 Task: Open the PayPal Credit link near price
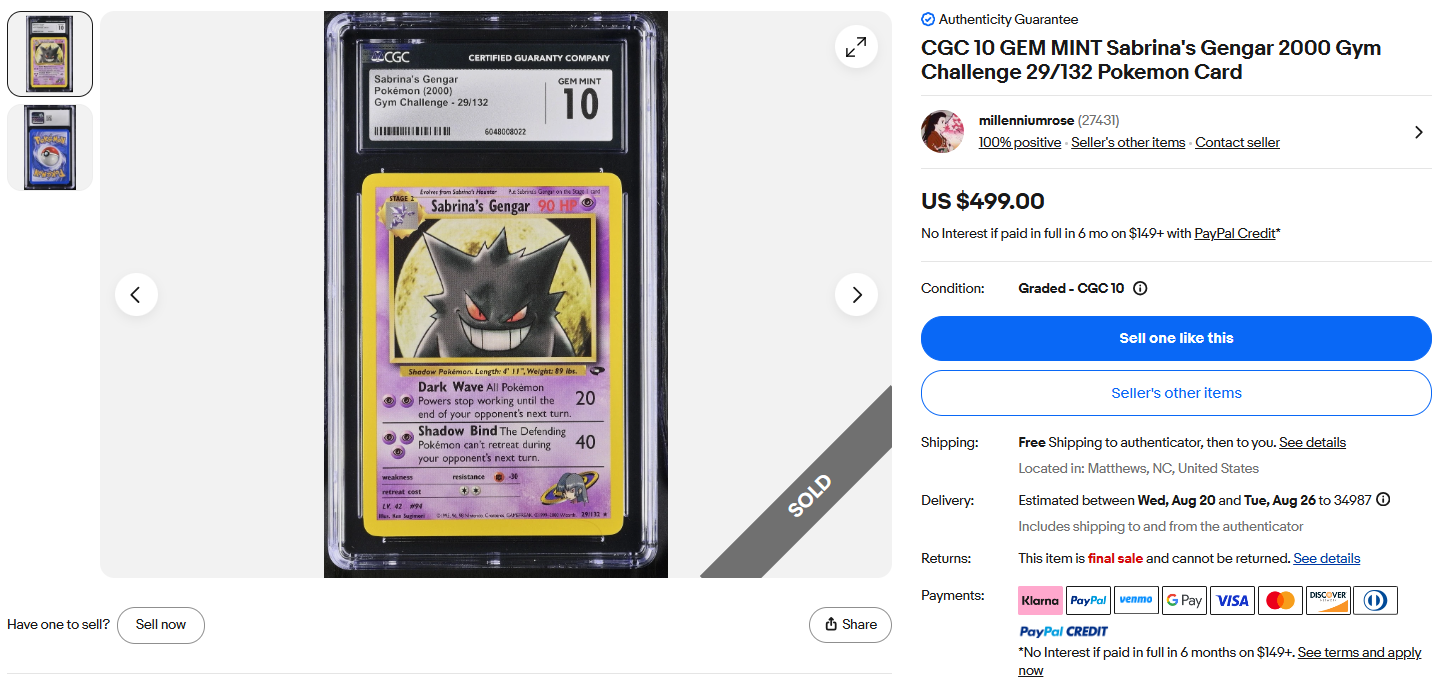coord(1235,233)
